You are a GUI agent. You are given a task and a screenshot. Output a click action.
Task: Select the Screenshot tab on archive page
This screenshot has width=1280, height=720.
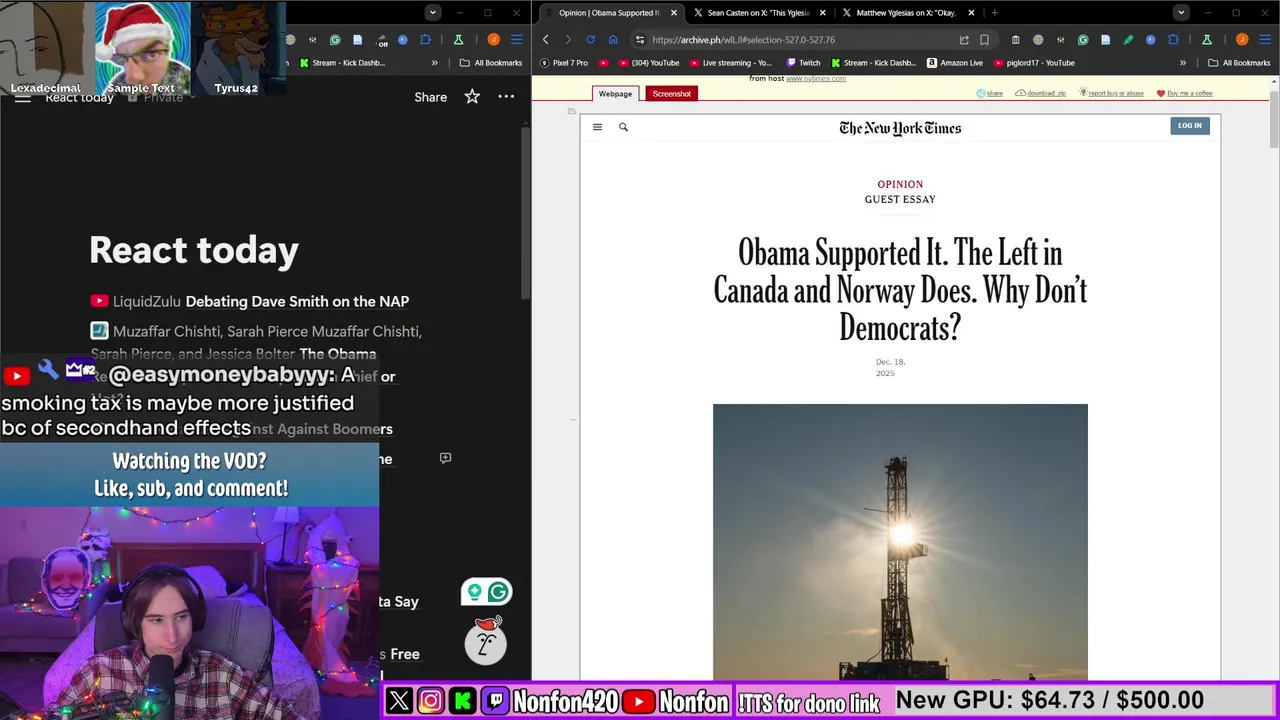pyautogui.click(x=671, y=93)
